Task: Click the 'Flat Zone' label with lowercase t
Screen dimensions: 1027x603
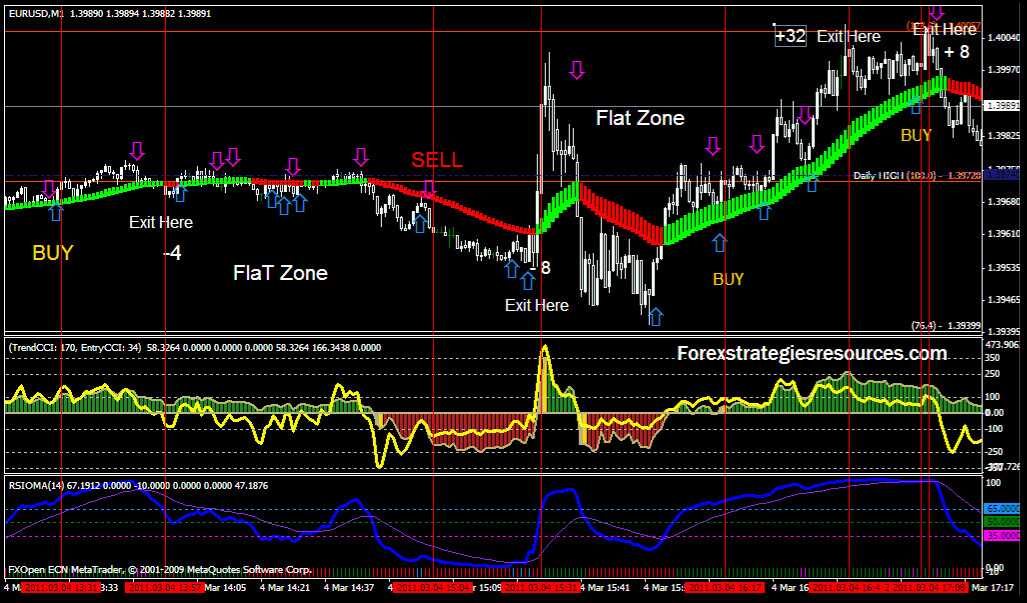Action: [640, 118]
